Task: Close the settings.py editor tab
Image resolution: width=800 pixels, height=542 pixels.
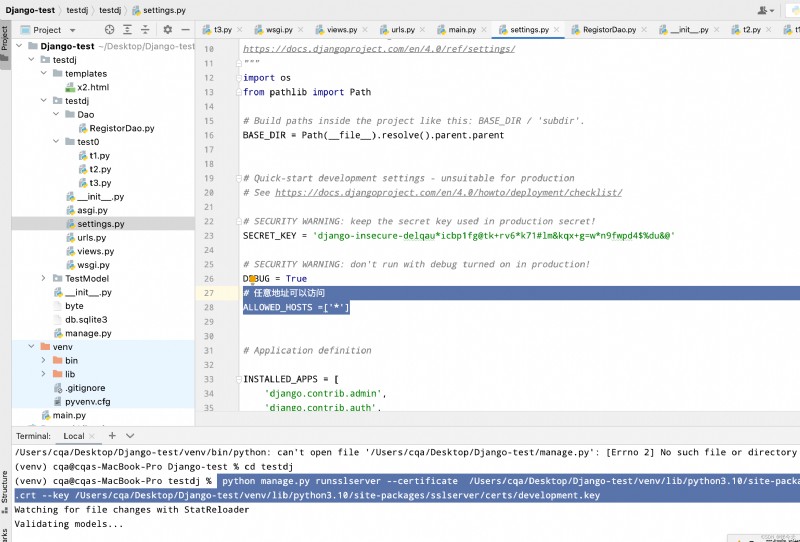Action: pyautogui.click(x=557, y=30)
